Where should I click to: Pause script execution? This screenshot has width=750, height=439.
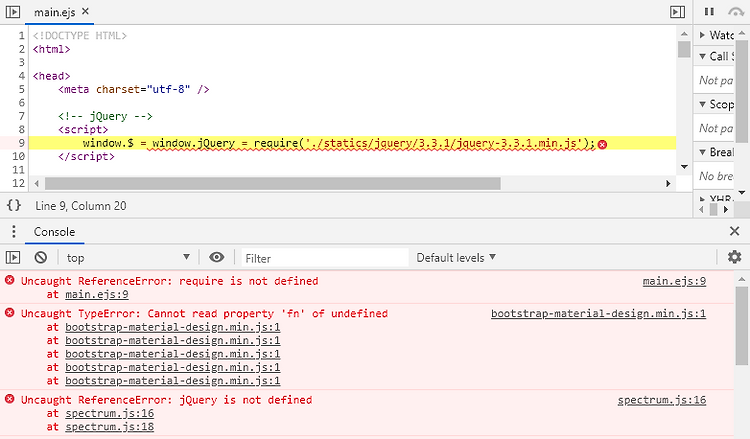point(709,11)
